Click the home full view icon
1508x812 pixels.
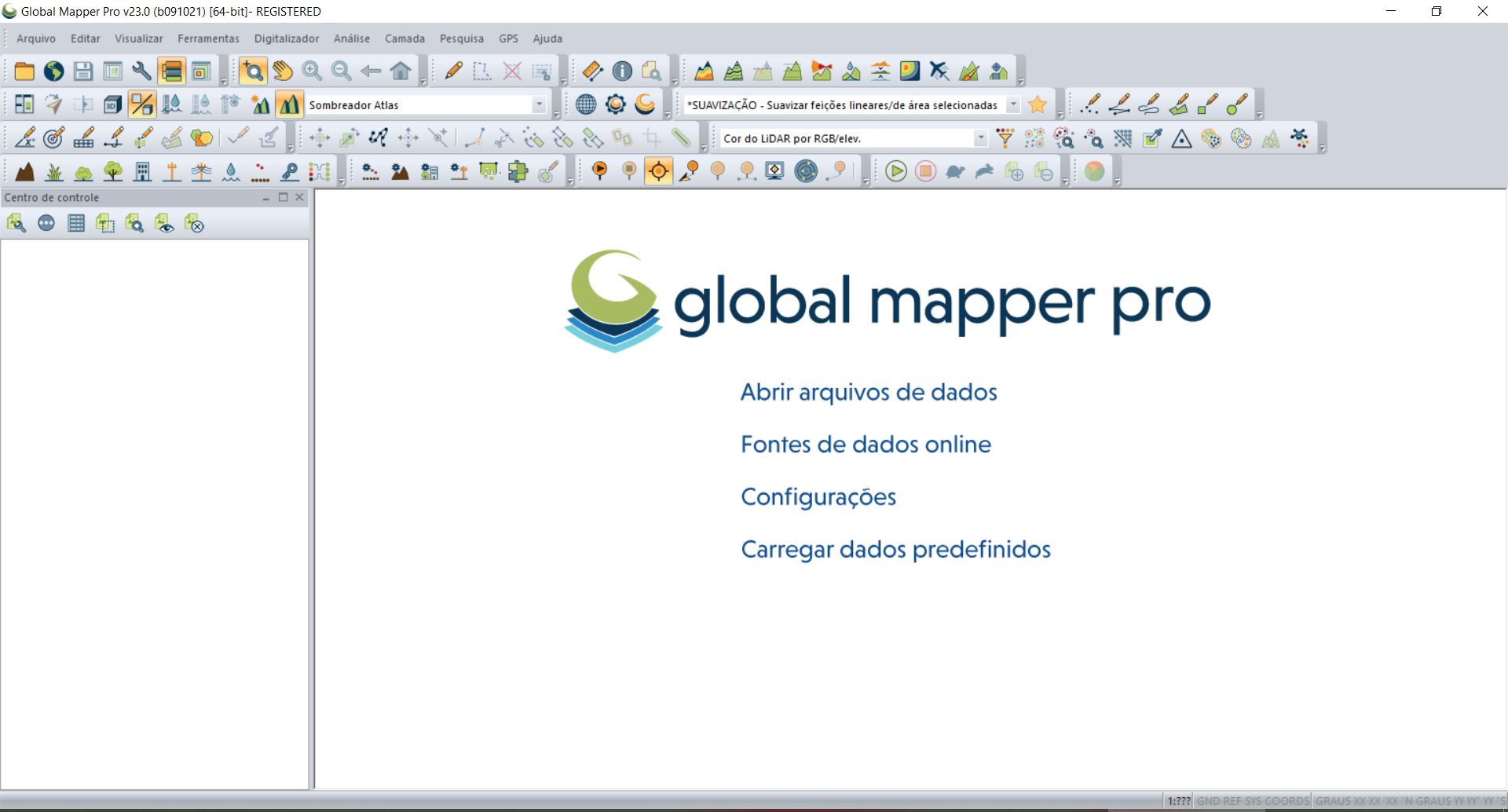(401, 71)
